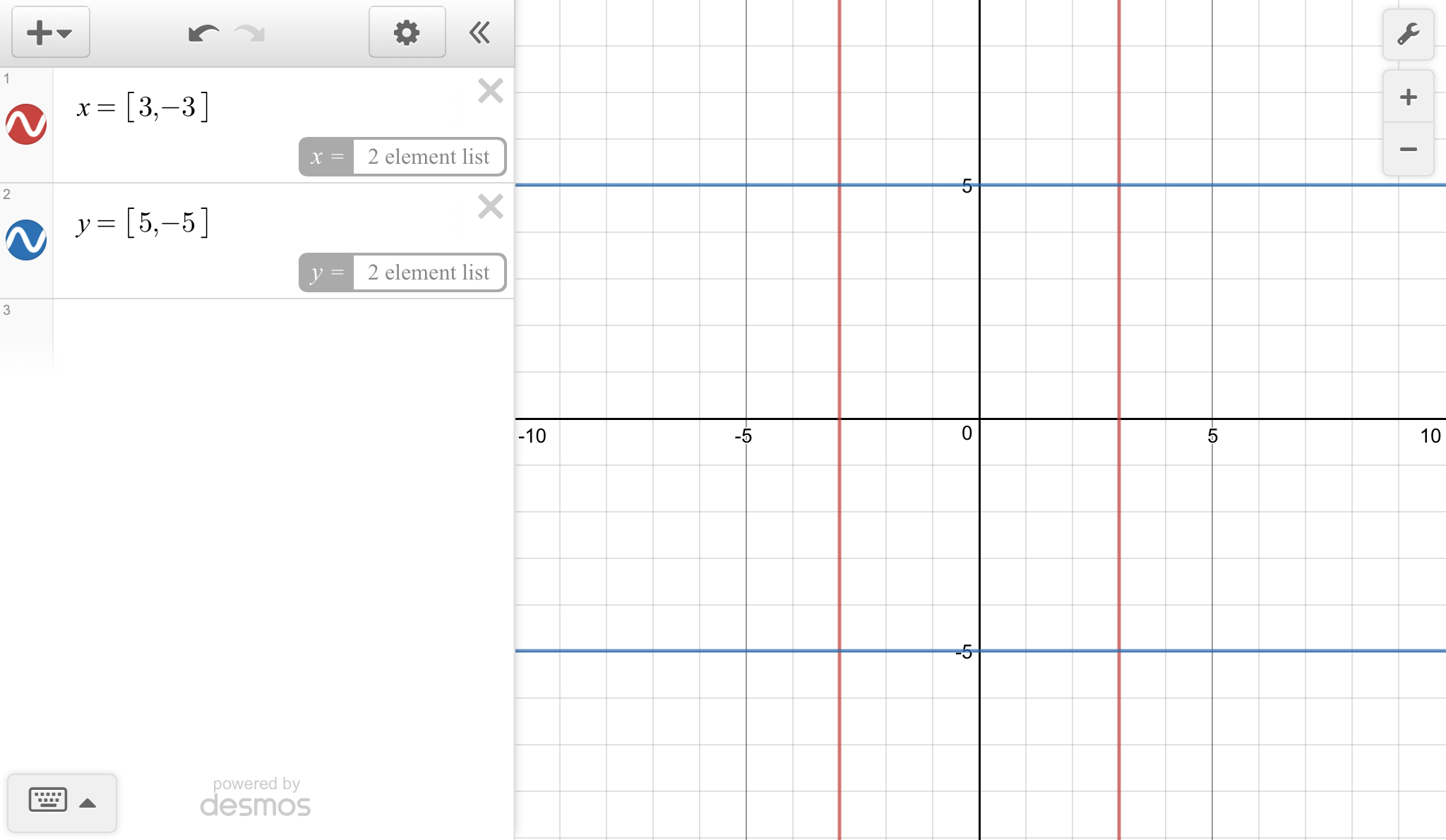
Task: Hide the red x = [3,-3] graph
Action: point(26,124)
